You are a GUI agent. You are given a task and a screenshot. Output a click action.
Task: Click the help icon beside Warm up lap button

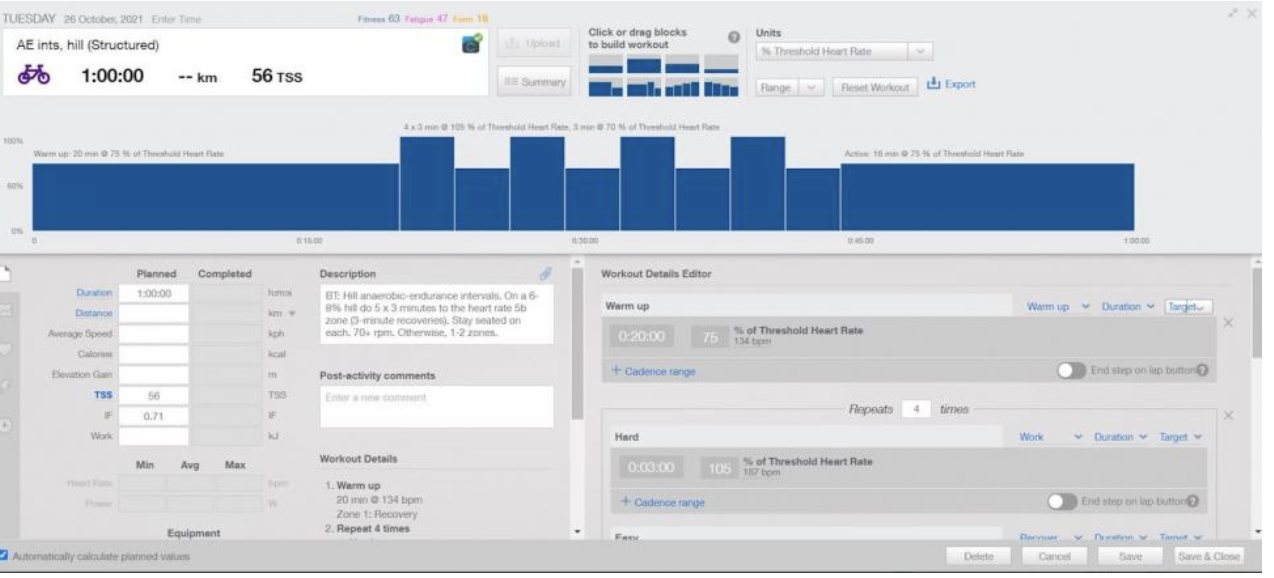point(1202,370)
